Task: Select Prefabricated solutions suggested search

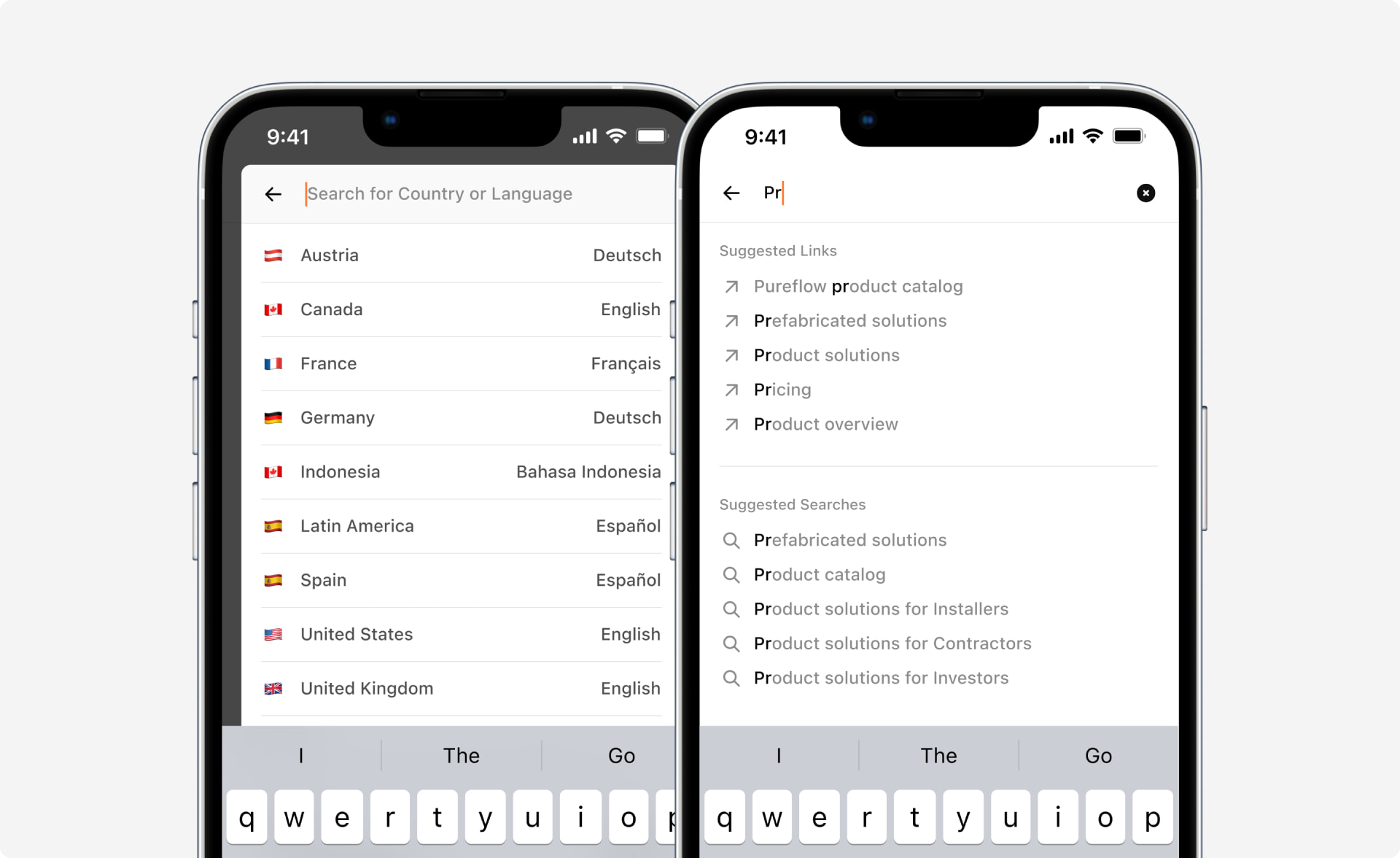Action: click(x=851, y=539)
